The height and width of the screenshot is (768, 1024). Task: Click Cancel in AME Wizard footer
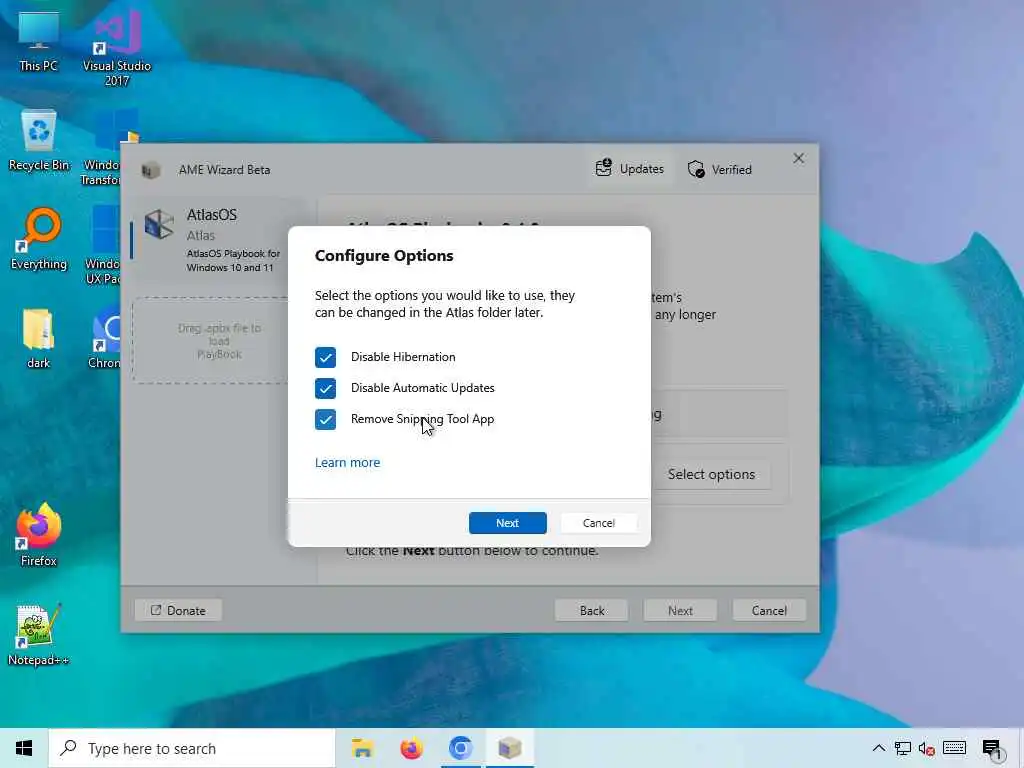point(769,611)
